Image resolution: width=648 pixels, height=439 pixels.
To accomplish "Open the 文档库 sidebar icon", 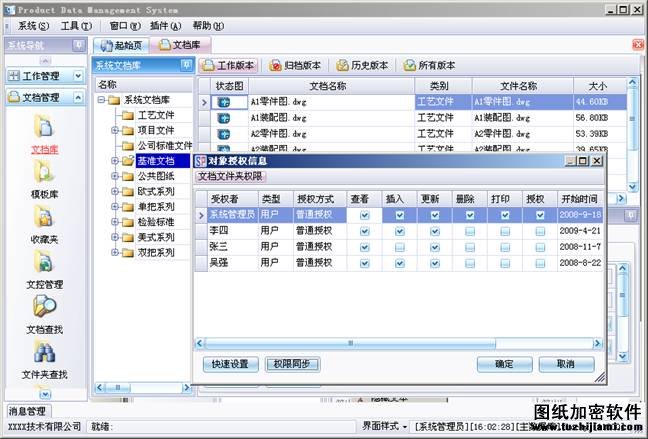I will (x=44, y=127).
